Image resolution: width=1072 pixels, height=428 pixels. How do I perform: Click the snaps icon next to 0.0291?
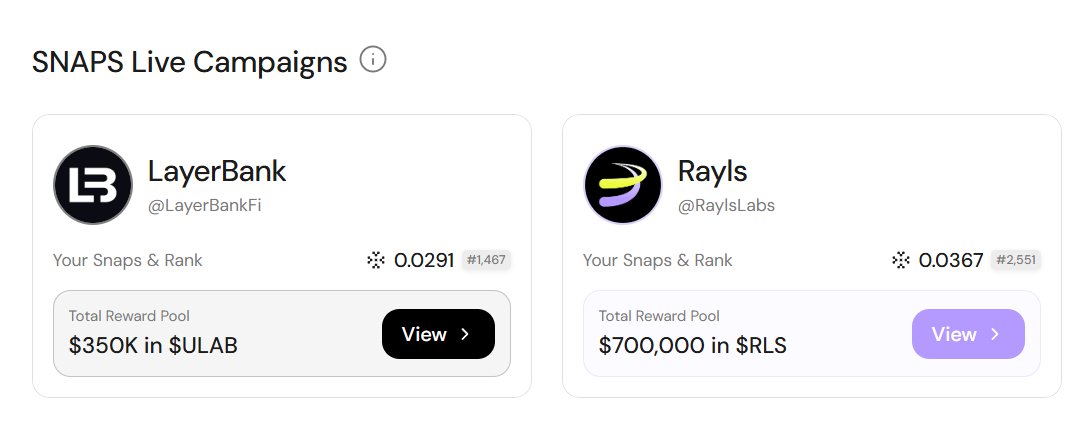coord(376,261)
